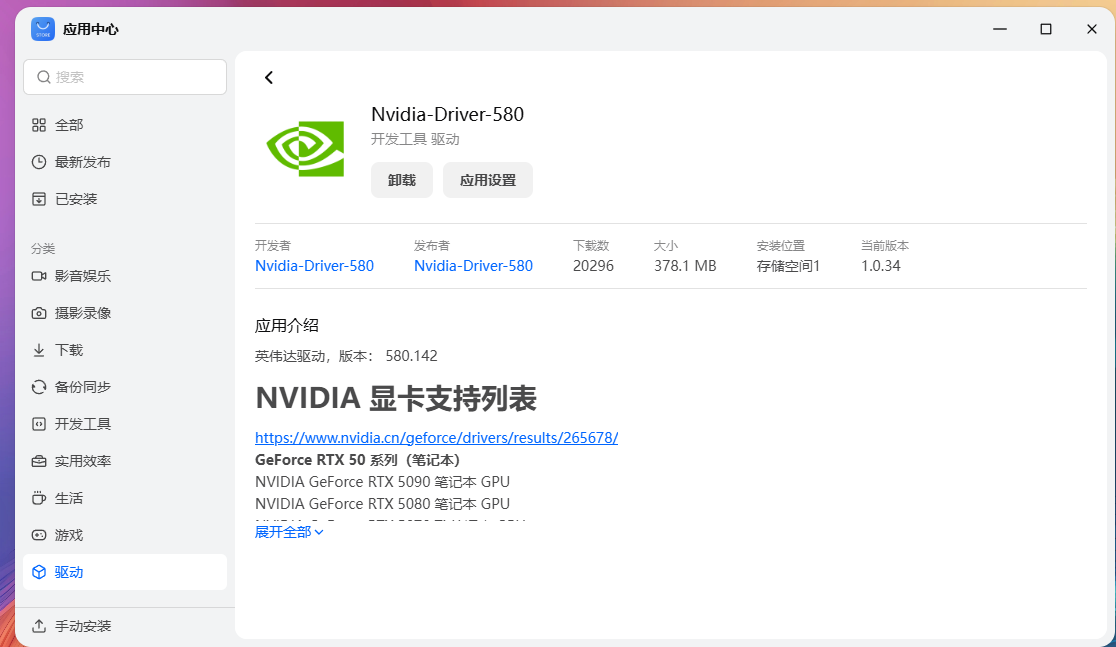Select the 生活 category
Viewport: 1116px width, 647px height.
click(125, 498)
